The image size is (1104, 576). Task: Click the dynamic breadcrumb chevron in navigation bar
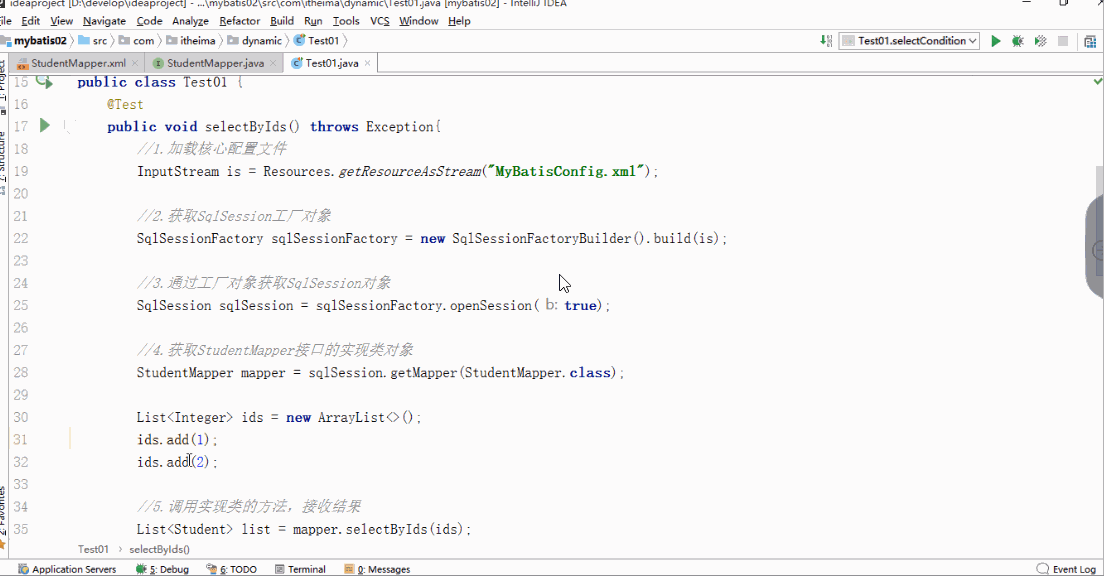[x=285, y=41]
